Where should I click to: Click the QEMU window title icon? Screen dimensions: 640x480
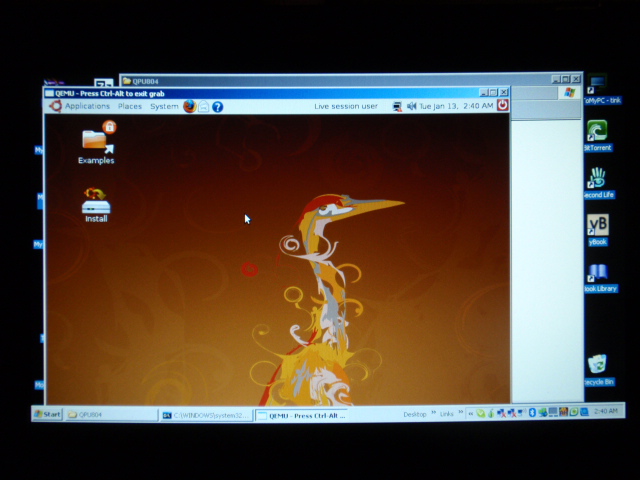click(50, 93)
